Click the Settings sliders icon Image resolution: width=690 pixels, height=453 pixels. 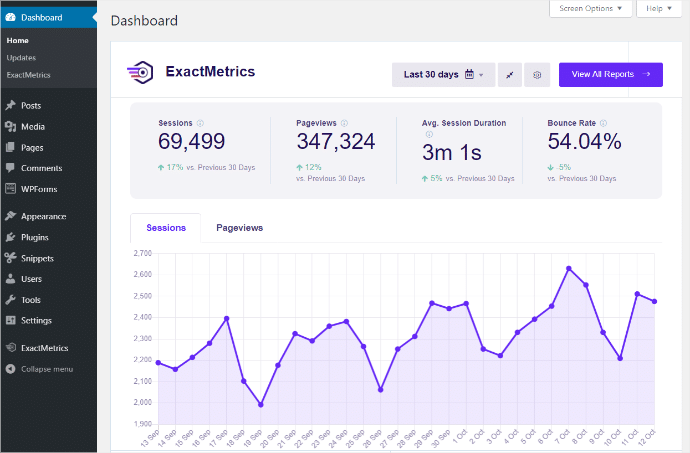[x=11, y=320]
